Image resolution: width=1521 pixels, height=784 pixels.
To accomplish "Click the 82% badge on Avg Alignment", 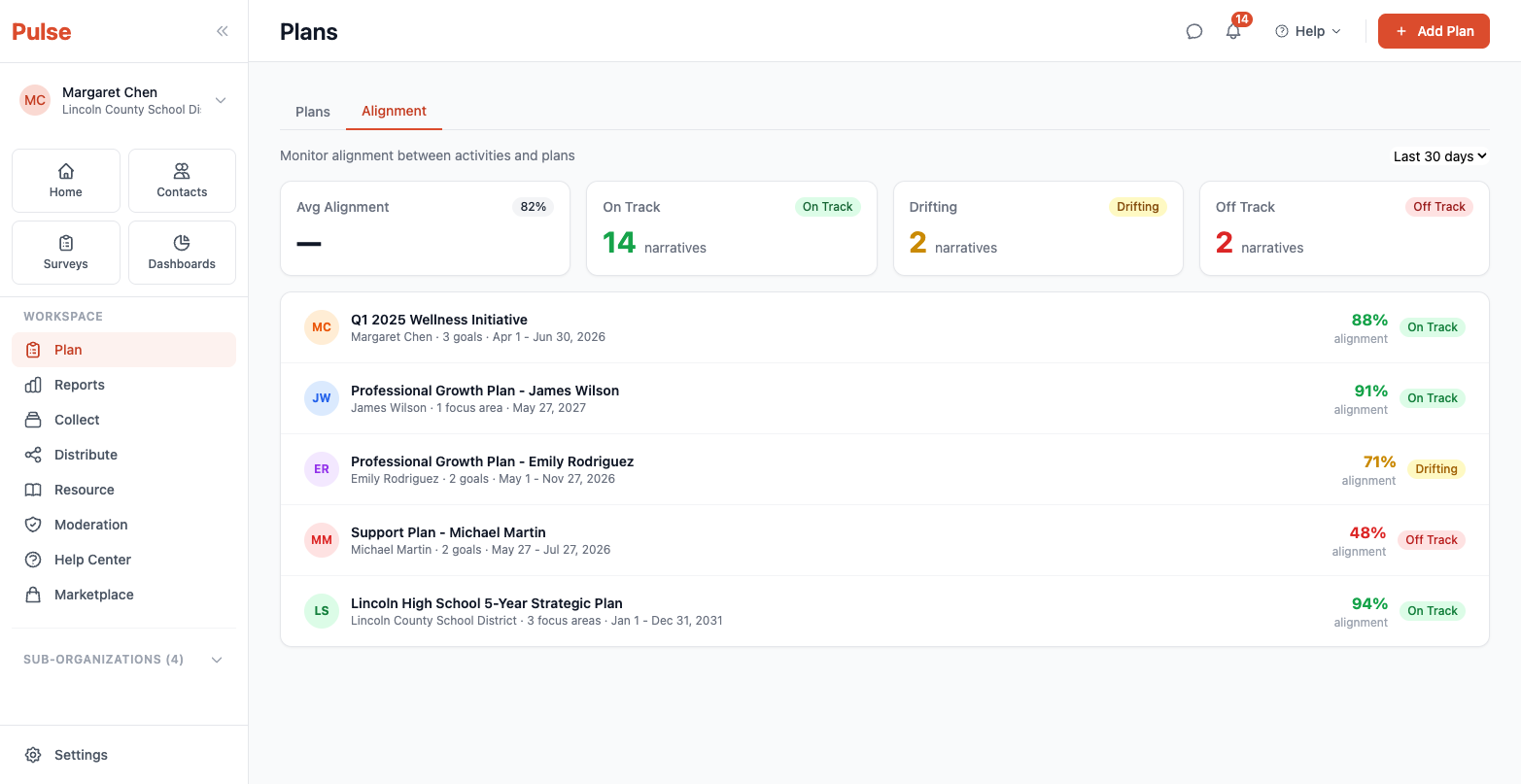I will tap(533, 207).
